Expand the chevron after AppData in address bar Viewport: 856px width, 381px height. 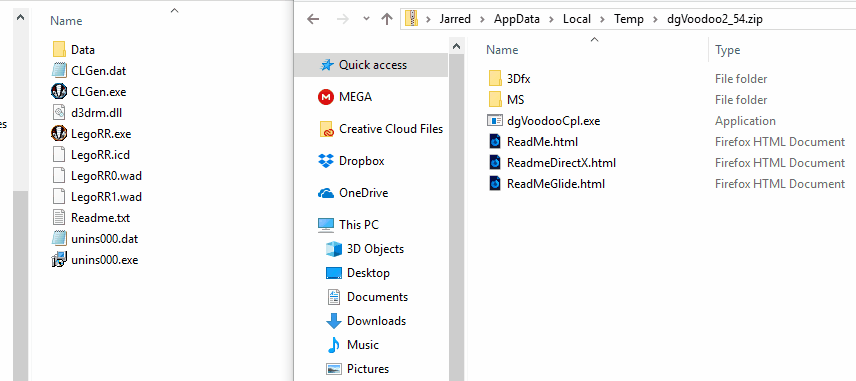pyautogui.click(x=551, y=19)
